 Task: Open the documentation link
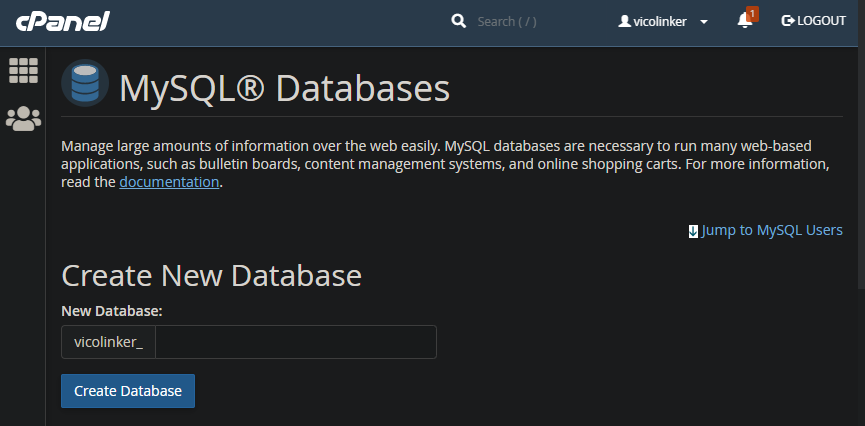click(169, 182)
